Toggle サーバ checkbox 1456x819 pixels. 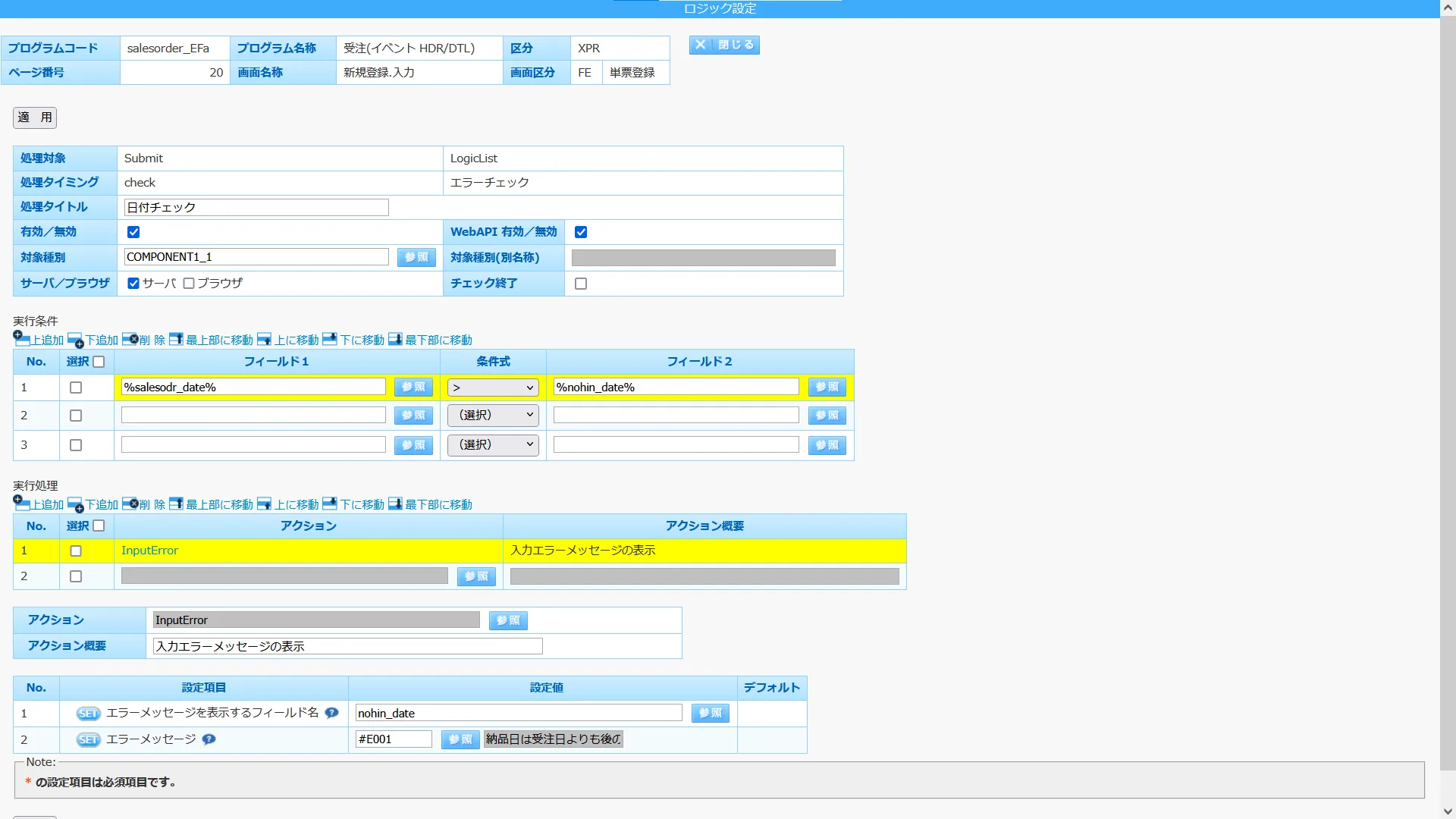pos(133,283)
